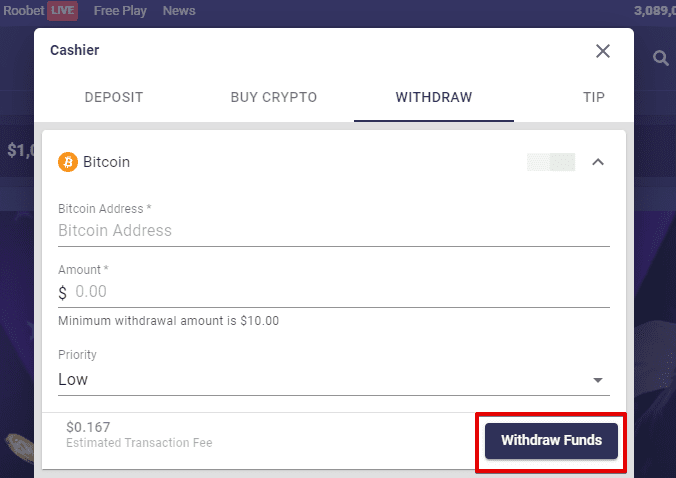Select the Low priority combo box
676x478 pixels.
click(320, 380)
